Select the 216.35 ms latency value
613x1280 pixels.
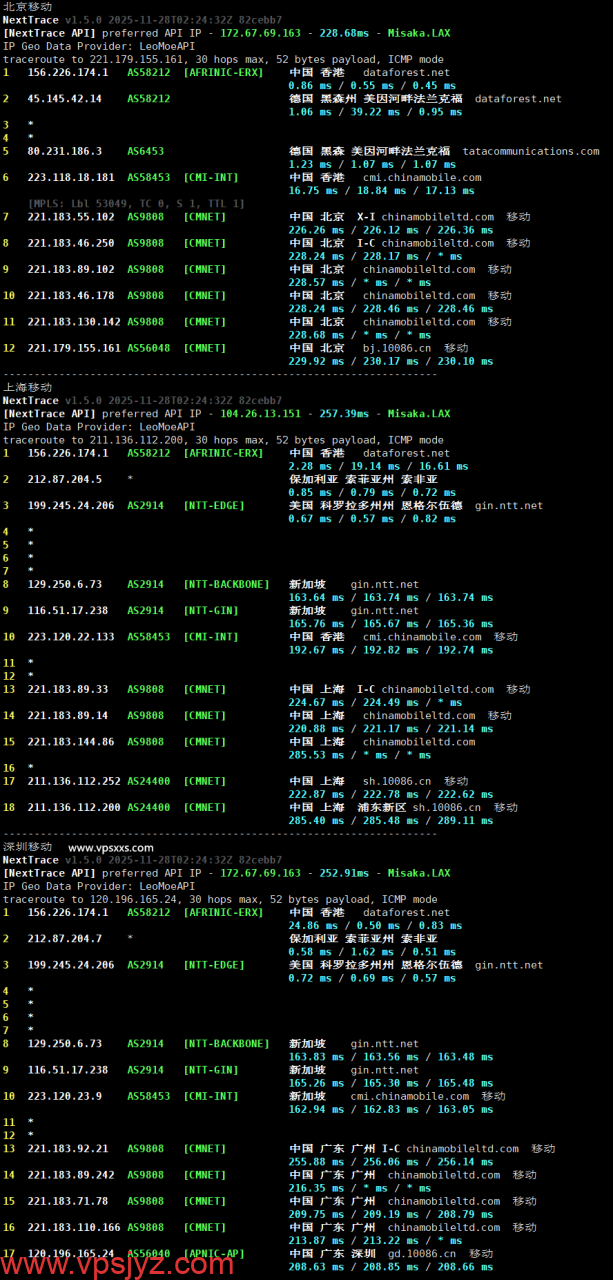tap(314, 1188)
